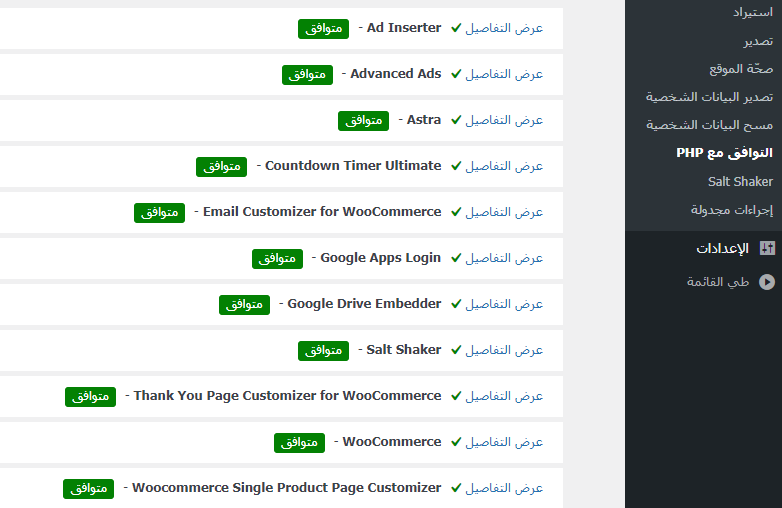Image resolution: width=782 pixels, height=508 pixels.
Task: Expand details for Countdown Timer Ultimate
Action: pyautogui.click(x=505, y=166)
